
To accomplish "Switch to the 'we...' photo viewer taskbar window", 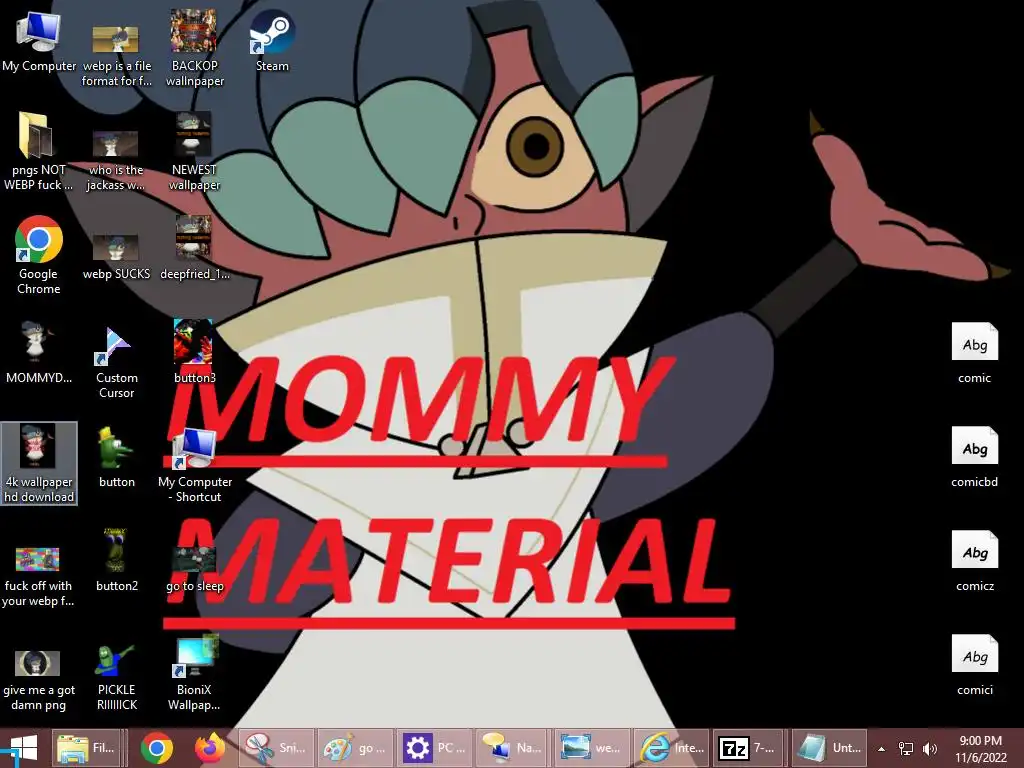I will pyautogui.click(x=592, y=748).
